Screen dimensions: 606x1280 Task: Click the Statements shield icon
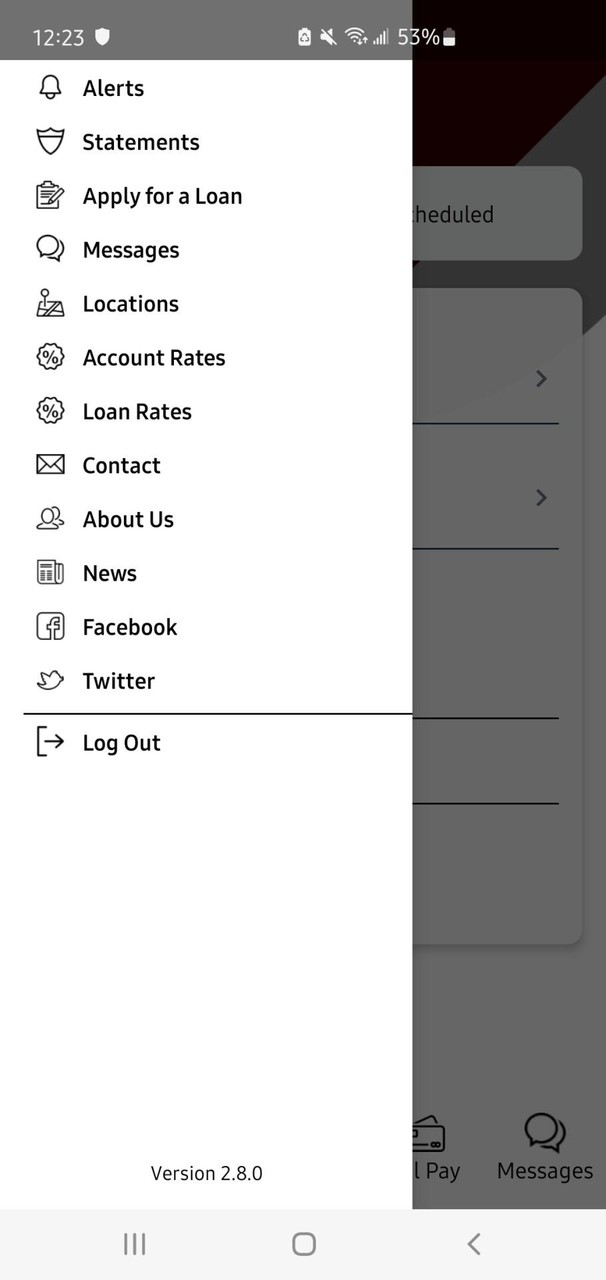(50, 142)
